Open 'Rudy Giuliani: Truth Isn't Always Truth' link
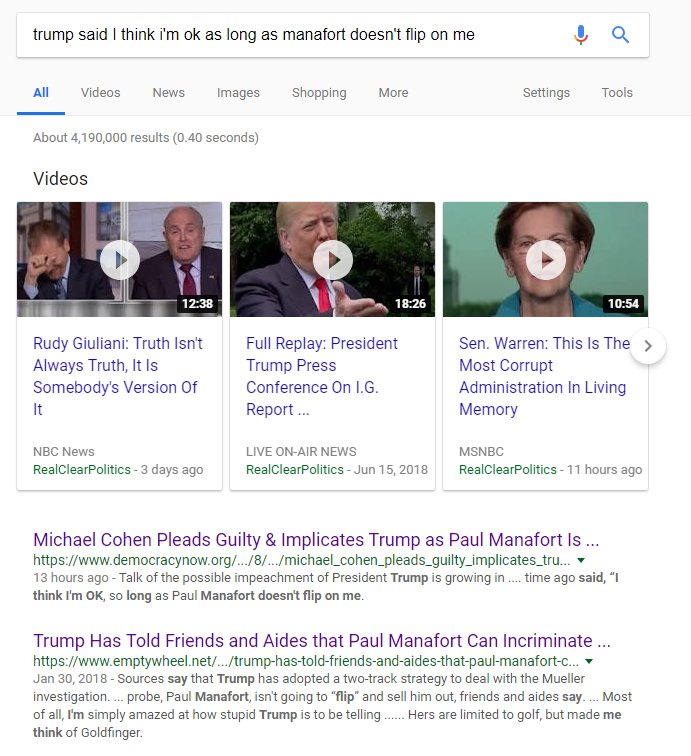This screenshot has width=691, height=756. pyautogui.click(x=118, y=376)
